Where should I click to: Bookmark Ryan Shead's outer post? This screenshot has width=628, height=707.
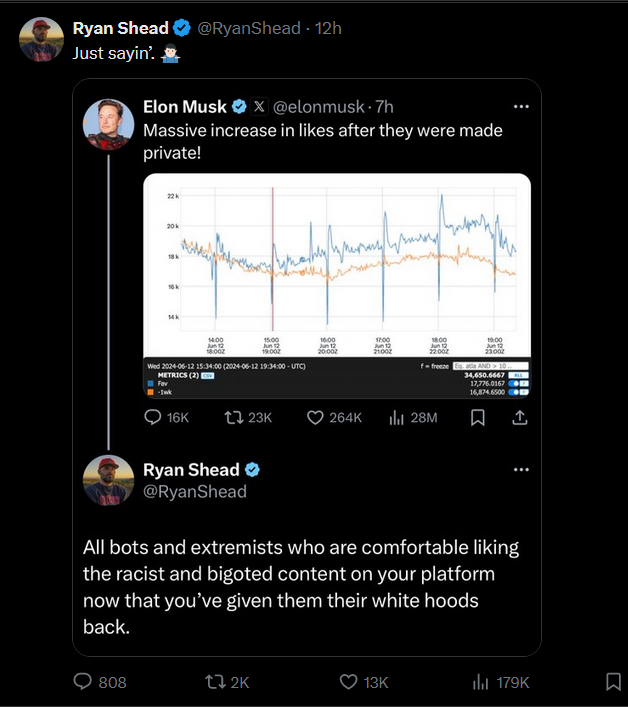coord(613,682)
